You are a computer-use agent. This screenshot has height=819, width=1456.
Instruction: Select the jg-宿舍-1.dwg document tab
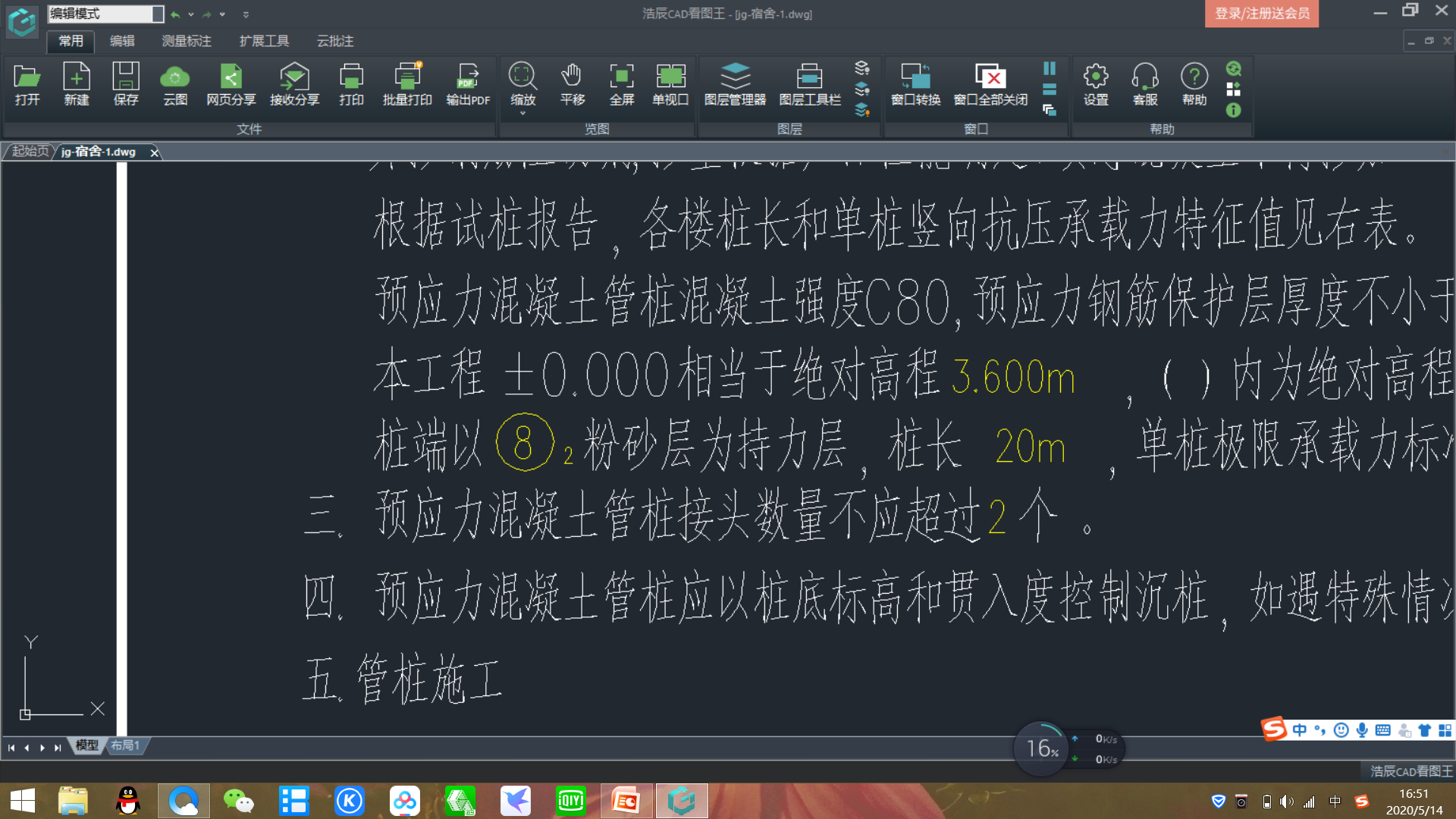click(x=99, y=152)
